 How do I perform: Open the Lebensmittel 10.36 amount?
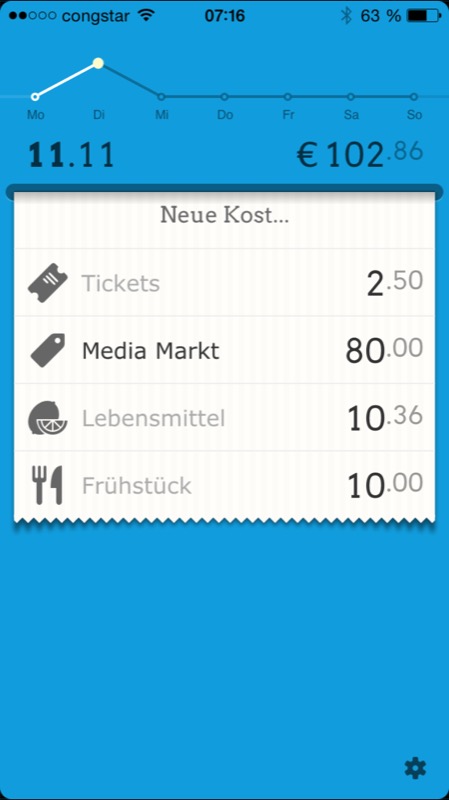[x=385, y=417]
